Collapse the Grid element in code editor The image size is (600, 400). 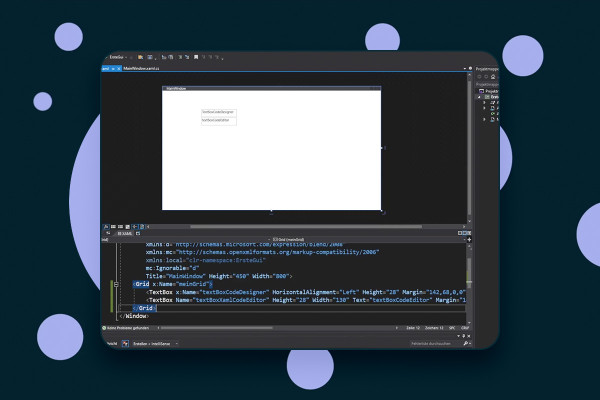coord(116,284)
